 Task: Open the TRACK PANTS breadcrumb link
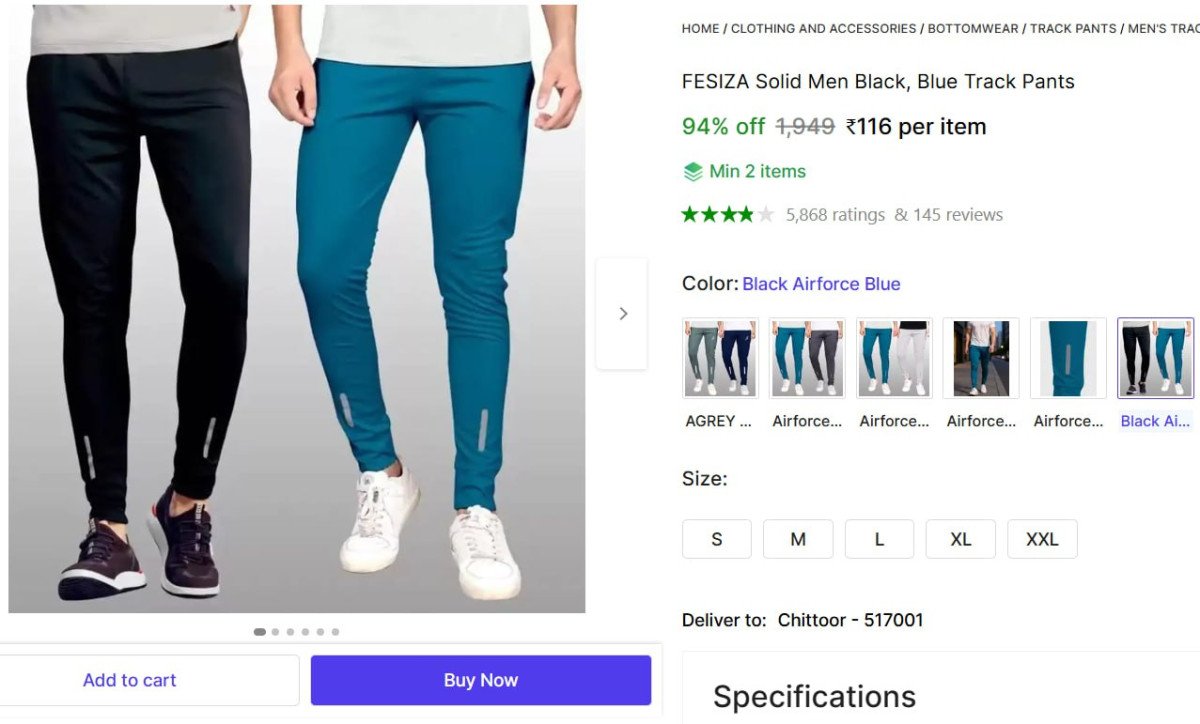[1073, 29]
